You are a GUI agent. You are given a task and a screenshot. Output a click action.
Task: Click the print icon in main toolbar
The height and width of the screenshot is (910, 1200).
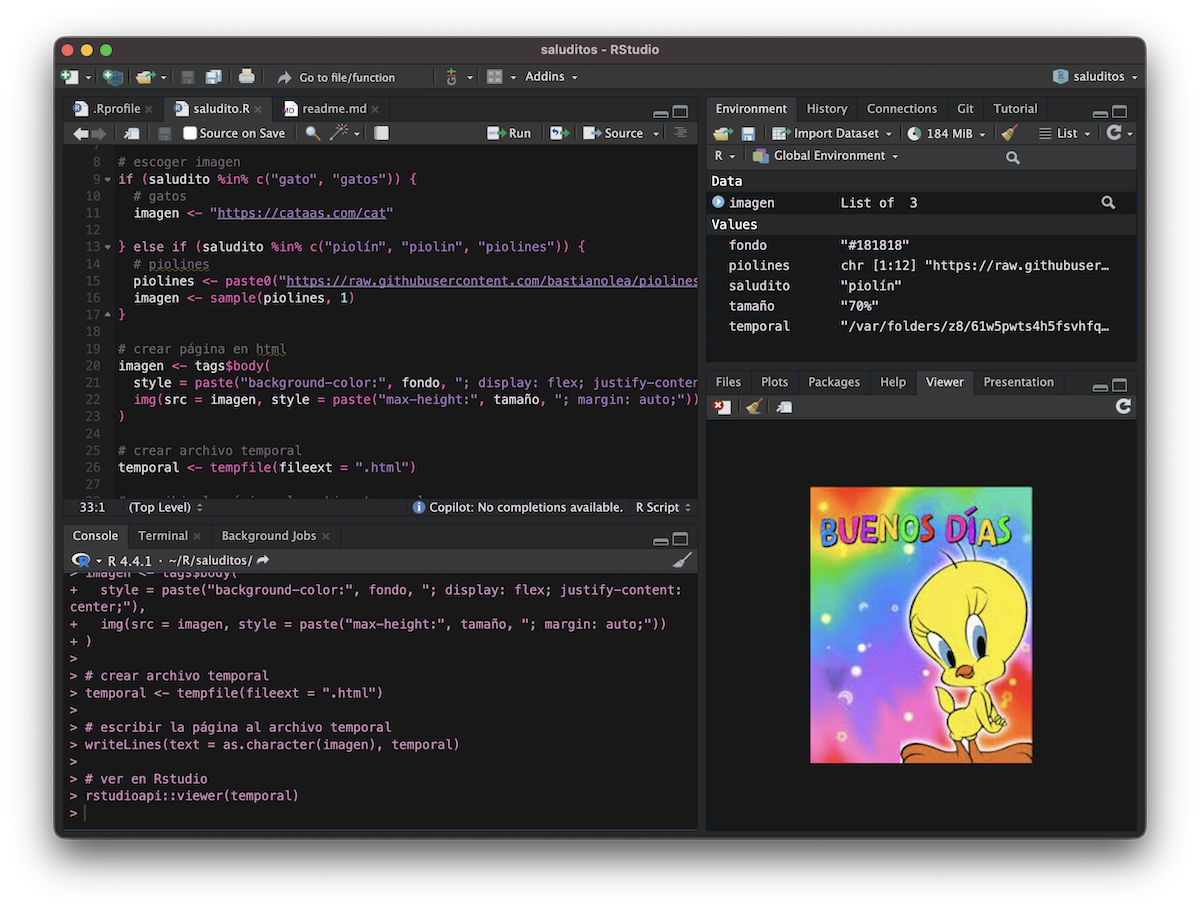click(x=247, y=77)
